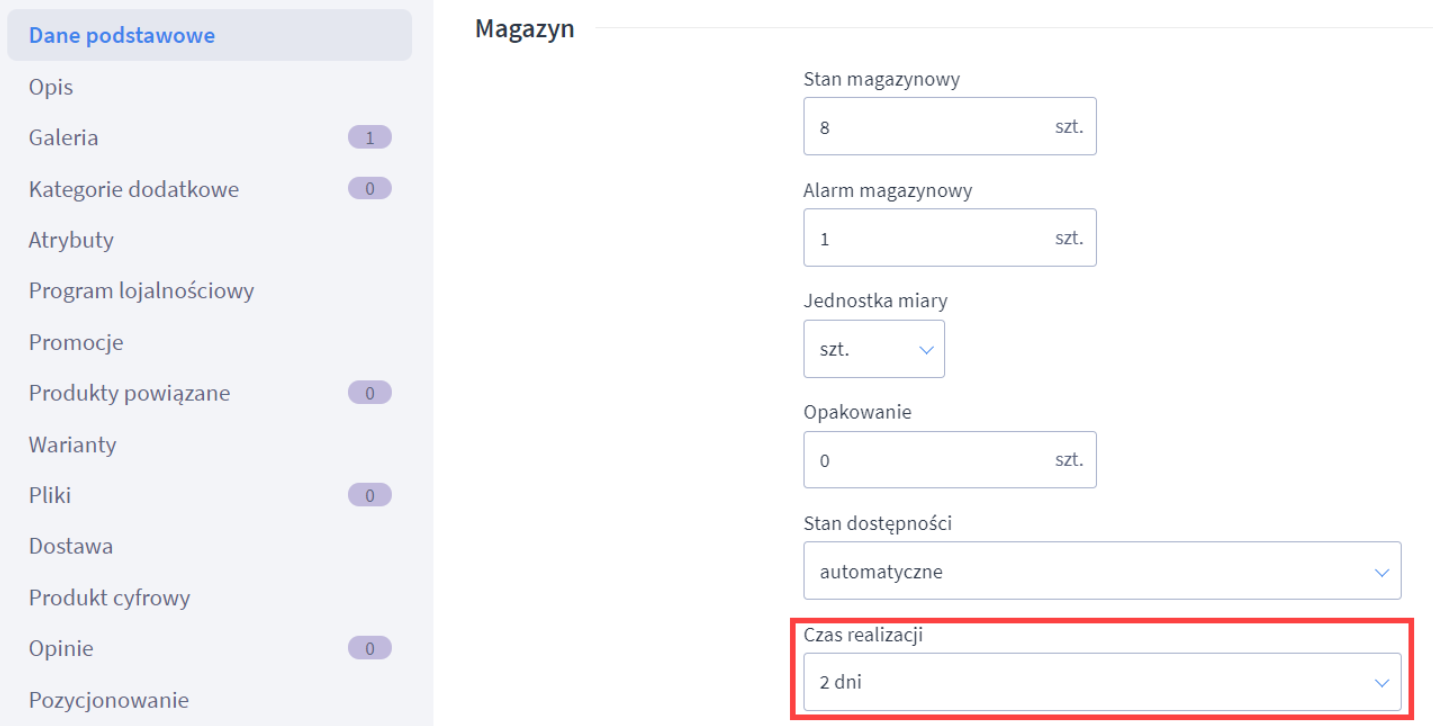Switch to the Opis section
This screenshot has height=726, width=1433.
tap(51, 87)
